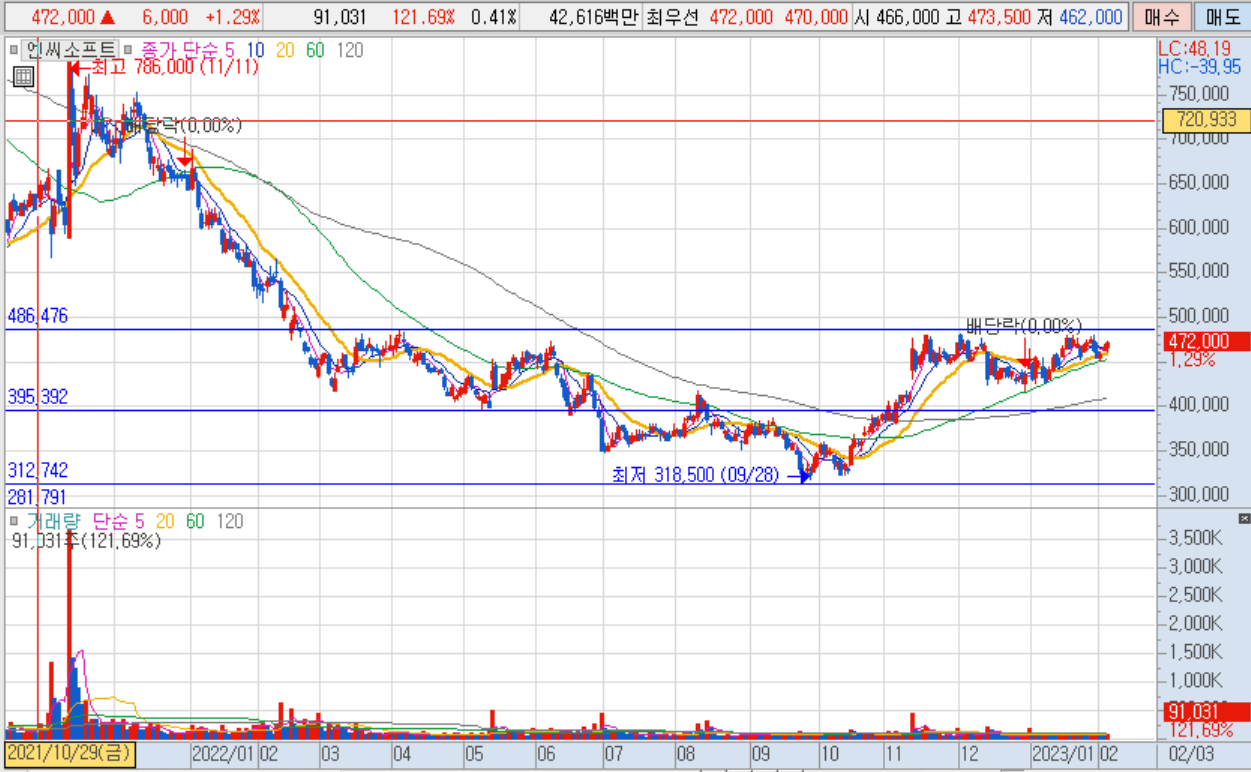Image resolution: width=1251 pixels, height=772 pixels.
Task: Click the 매도 (sell) button
Action: [x=1221, y=17]
